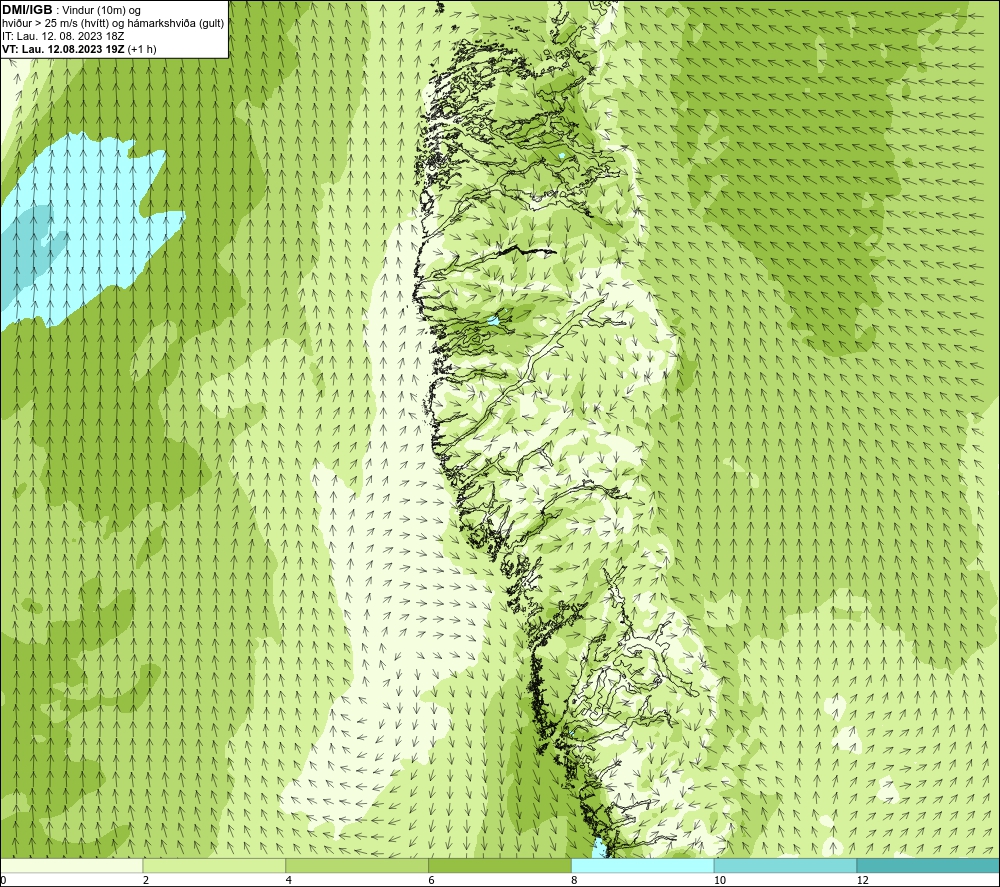This screenshot has height=887, width=1000.
Task: Click the thick black fjord line on the map
Action: [529, 251]
